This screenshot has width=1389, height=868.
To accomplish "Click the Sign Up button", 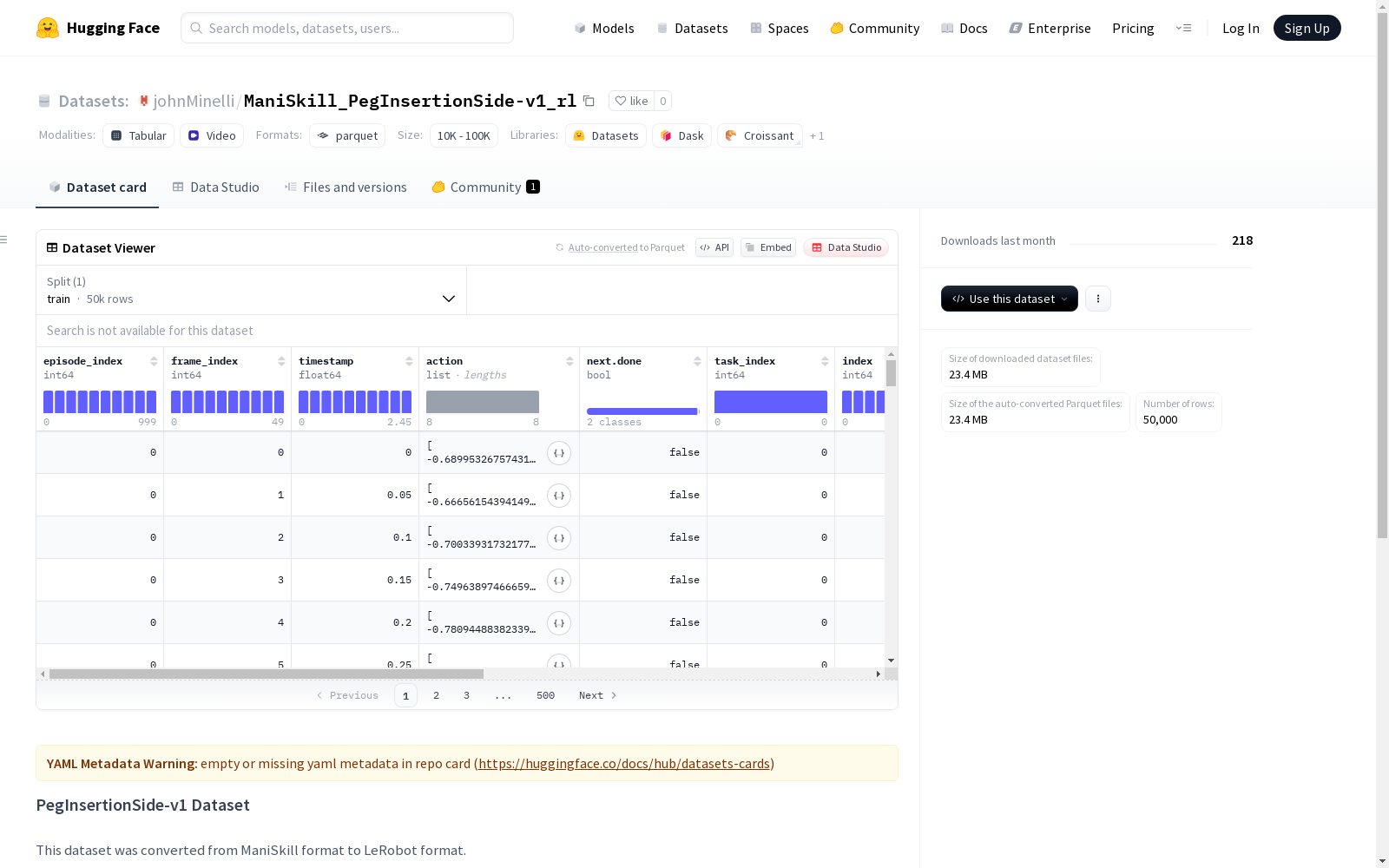I will (x=1307, y=28).
